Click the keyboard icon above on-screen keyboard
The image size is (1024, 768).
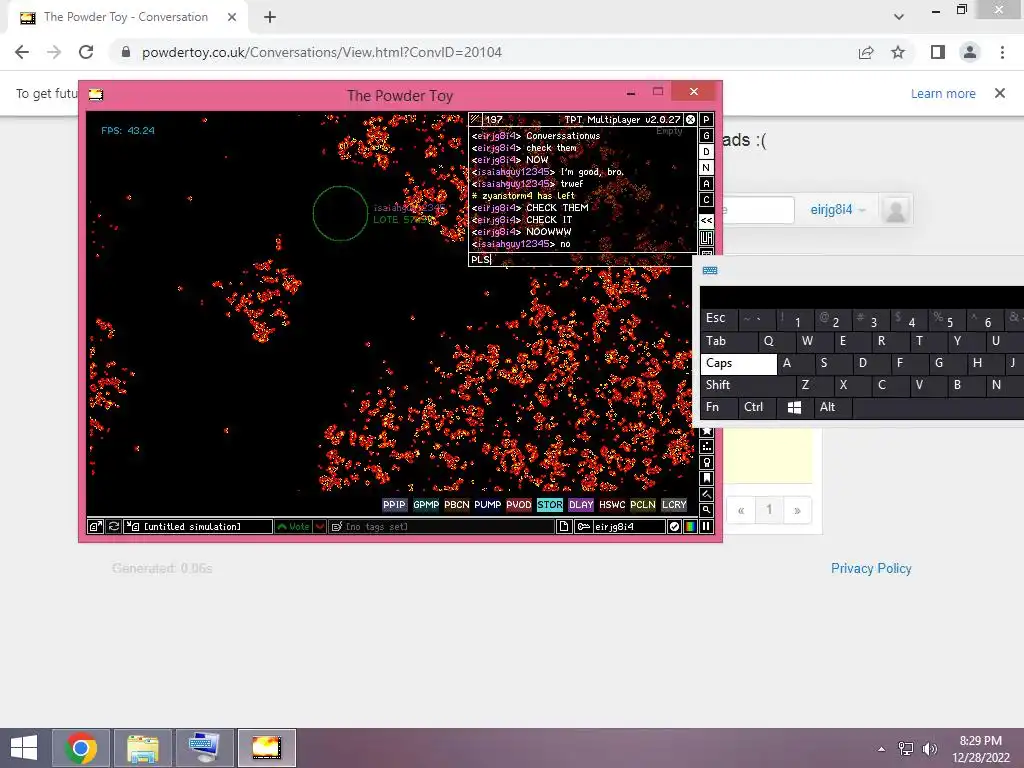(x=710, y=270)
